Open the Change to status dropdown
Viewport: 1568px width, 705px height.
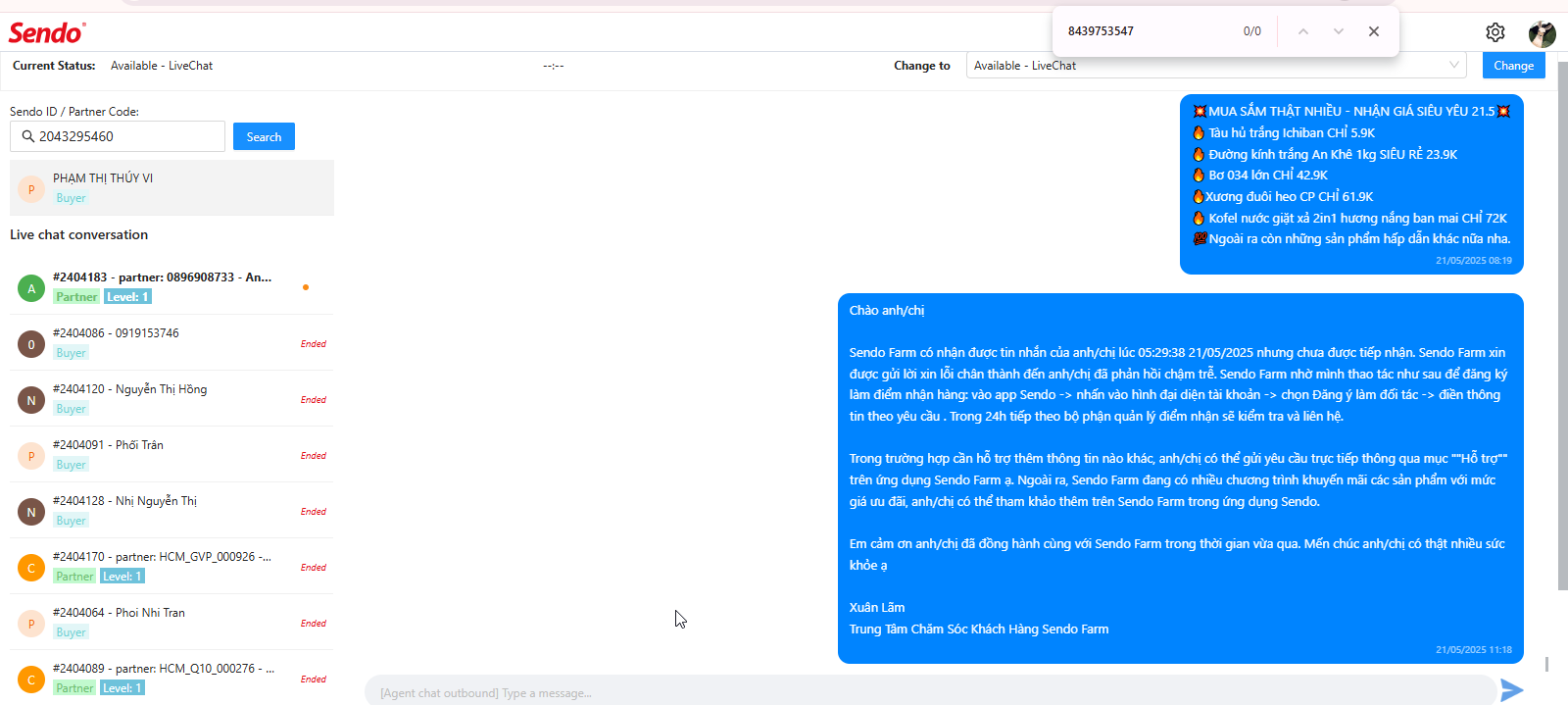pyautogui.click(x=1216, y=66)
